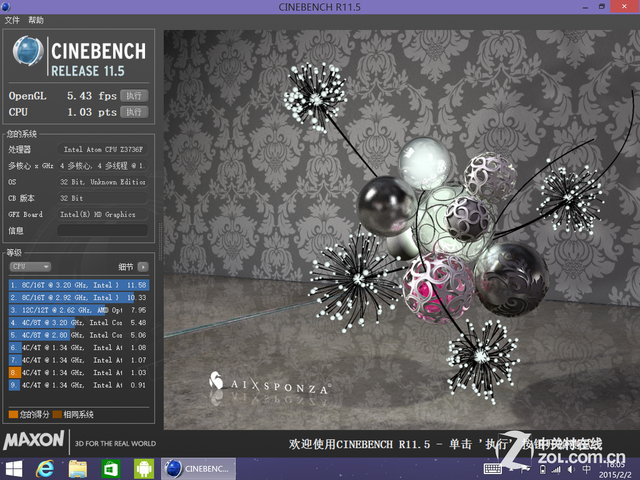
Task: Click the OS field showing 32 Bit
Action: pyautogui.click(x=102, y=182)
